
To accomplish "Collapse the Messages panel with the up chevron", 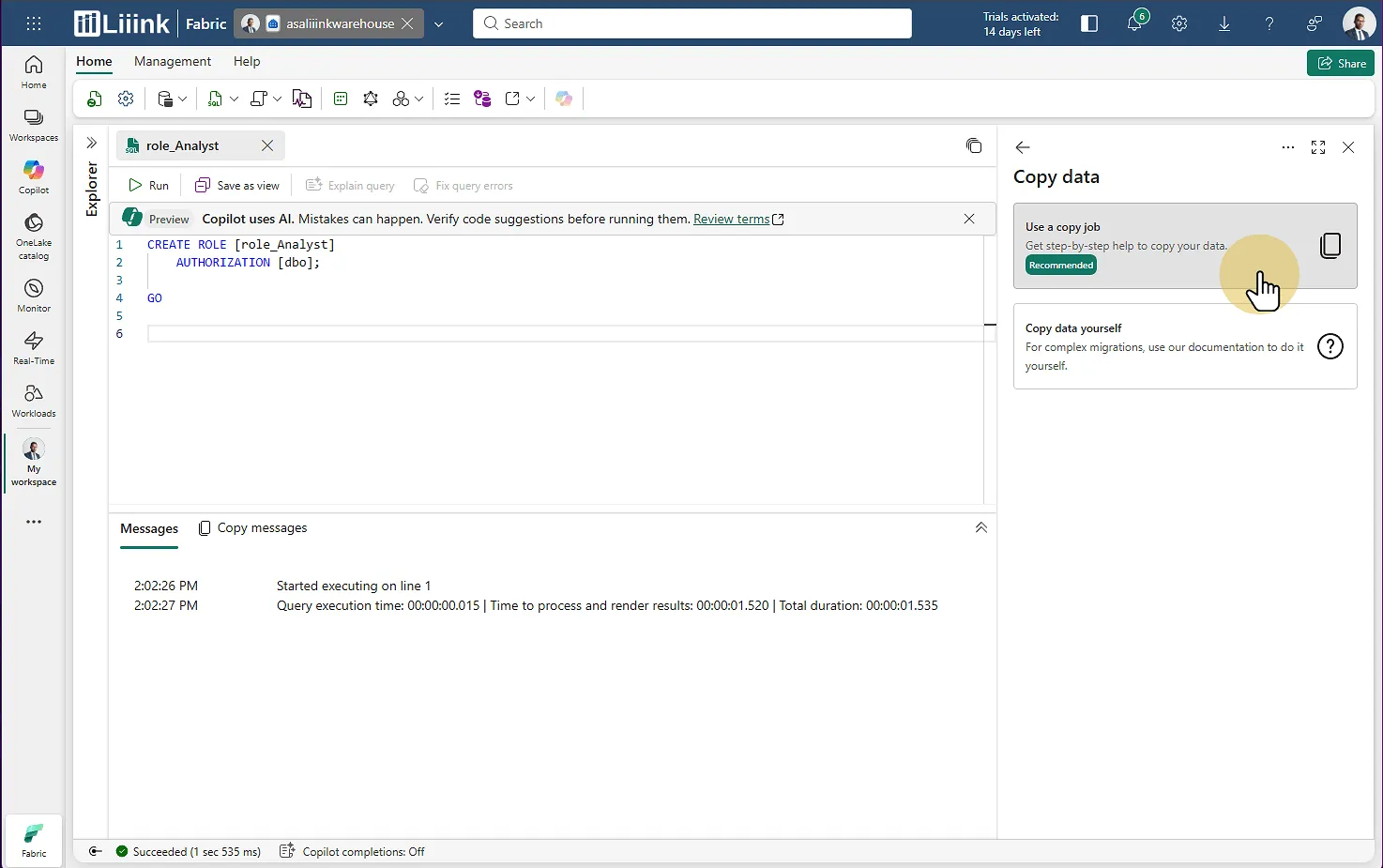I will click(980, 527).
